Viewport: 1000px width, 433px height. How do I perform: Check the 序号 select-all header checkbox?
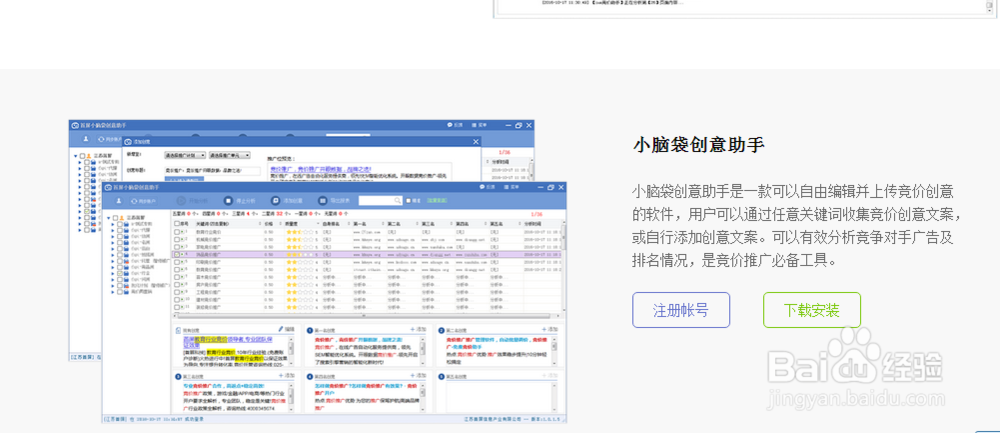pyautogui.click(x=177, y=224)
